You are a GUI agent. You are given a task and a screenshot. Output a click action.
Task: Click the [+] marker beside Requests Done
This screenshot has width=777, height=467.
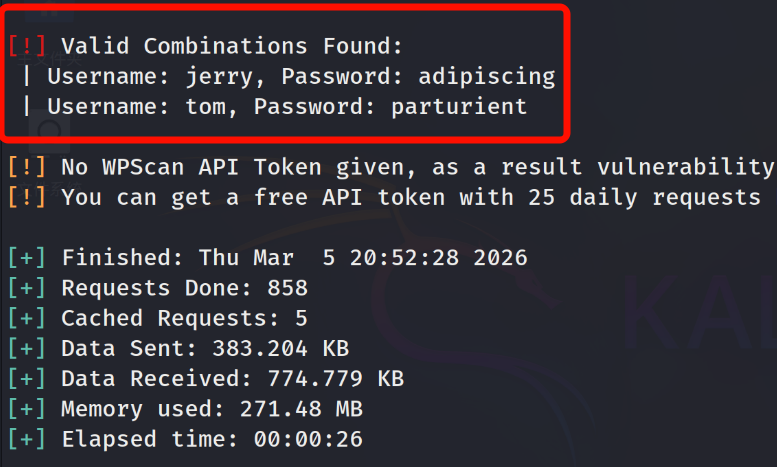[26, 288]
